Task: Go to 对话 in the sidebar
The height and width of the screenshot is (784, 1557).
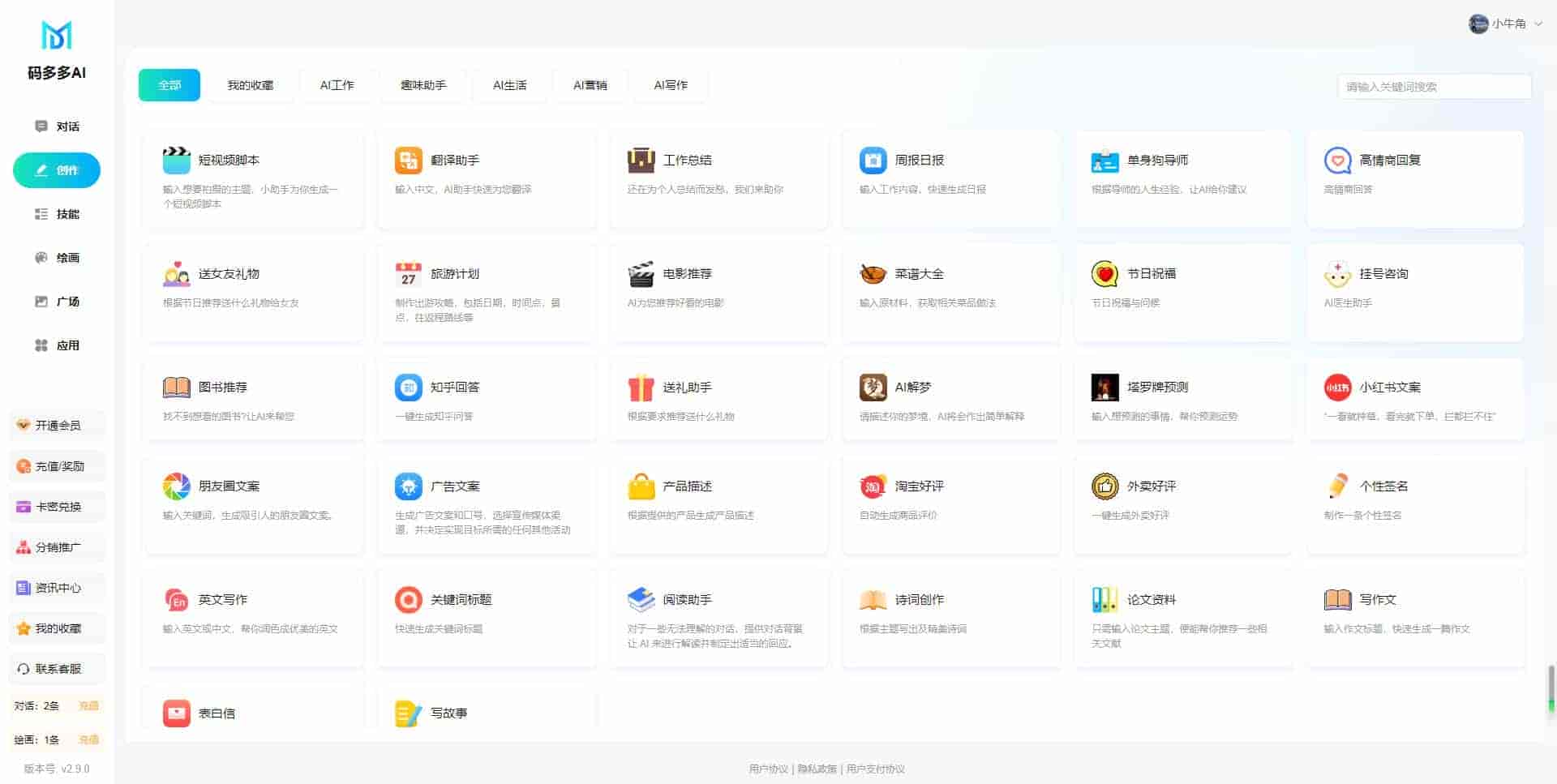Action: pyautogui.click(x=57, y=126)
